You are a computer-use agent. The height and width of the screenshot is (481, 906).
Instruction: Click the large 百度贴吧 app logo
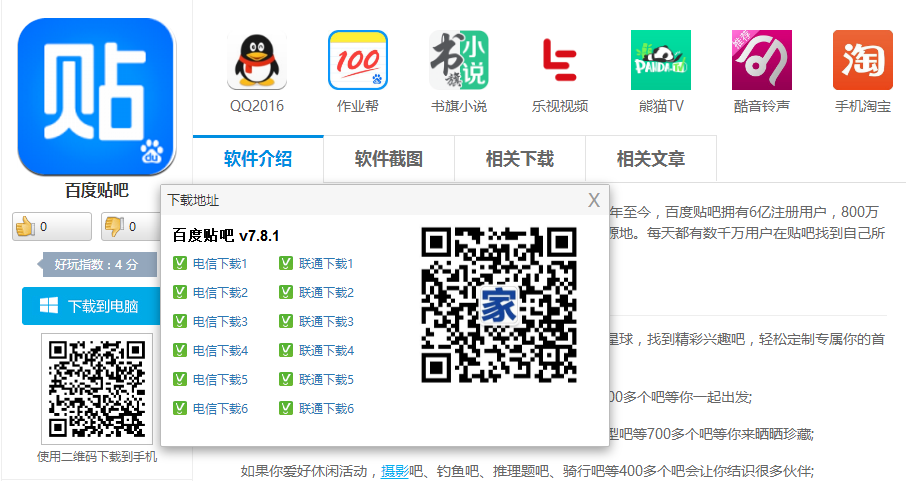(96, 97)
